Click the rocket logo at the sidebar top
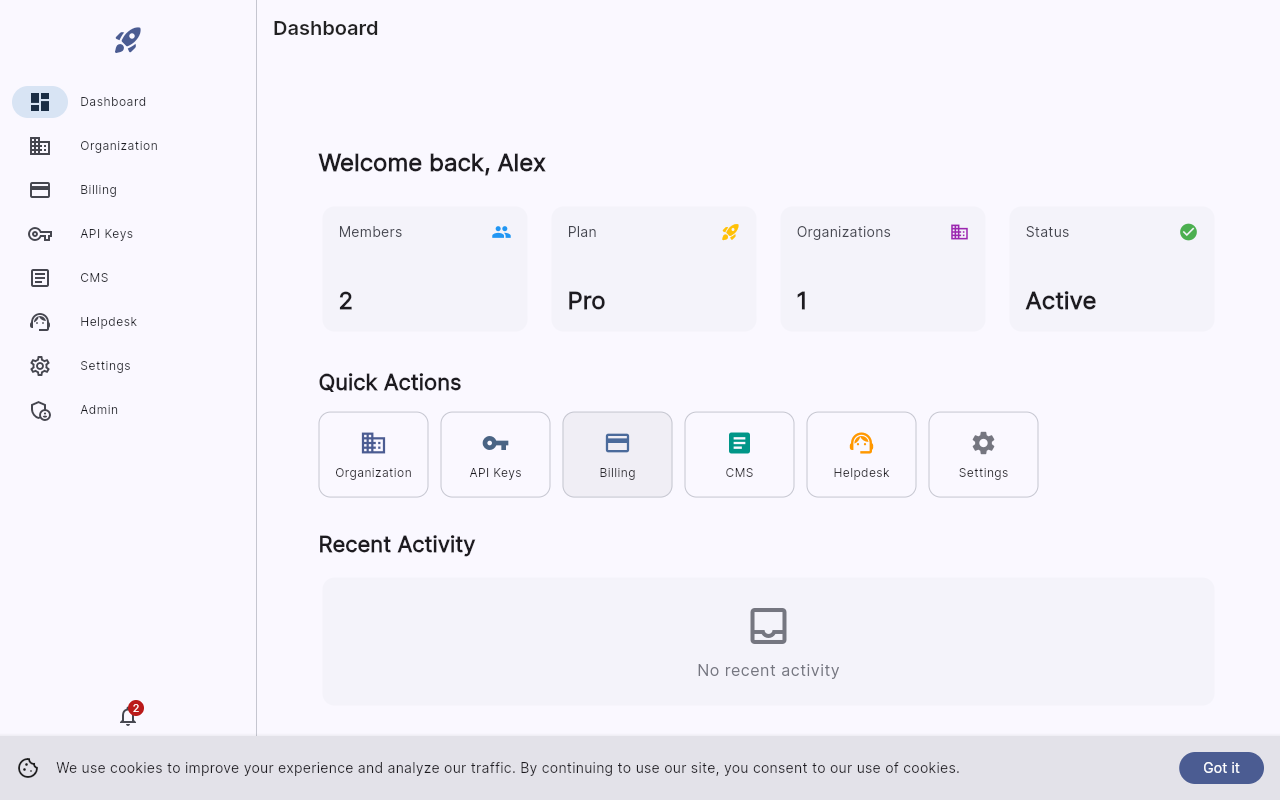1280x800 pixels. tap(127, 40)
